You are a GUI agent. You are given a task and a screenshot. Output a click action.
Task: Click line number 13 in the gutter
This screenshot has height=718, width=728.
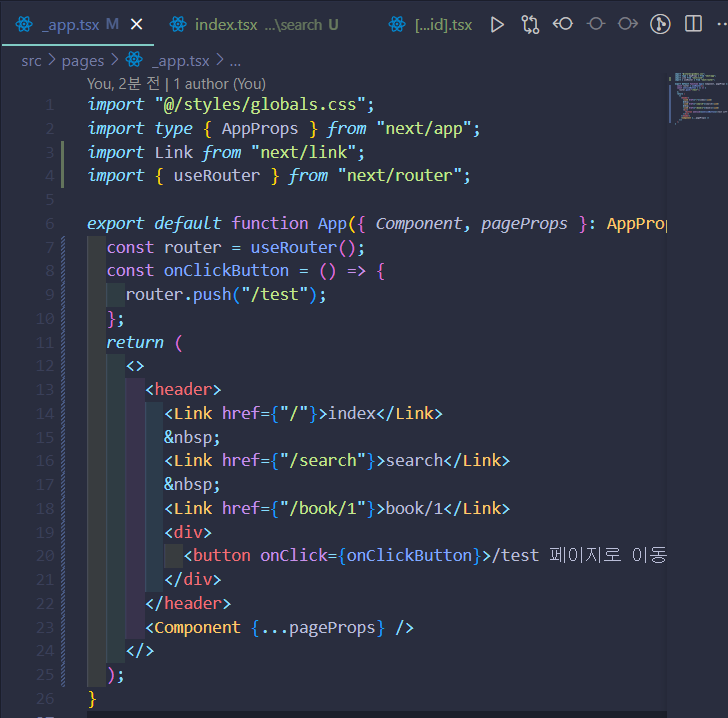pos(45,390)
